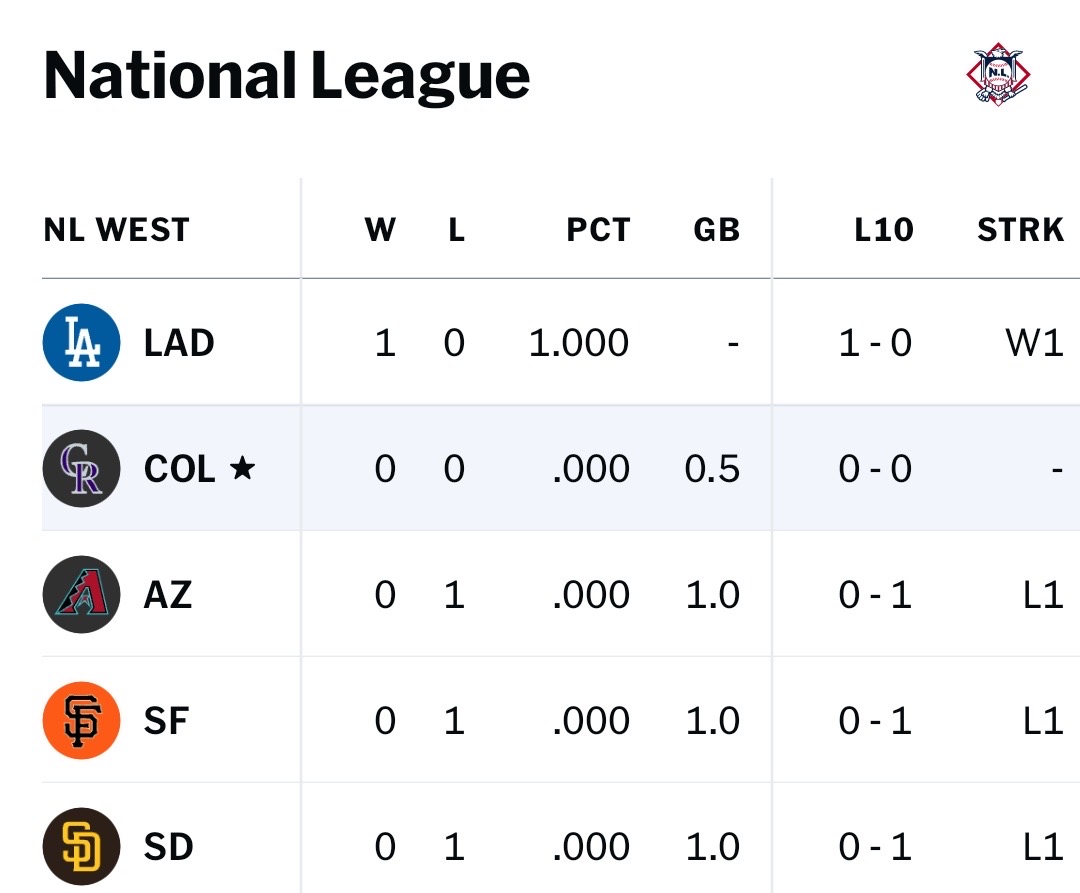Screen dimensions: 1080x893
Task: Open the LAD team link
Action: [x=179, y=343]
